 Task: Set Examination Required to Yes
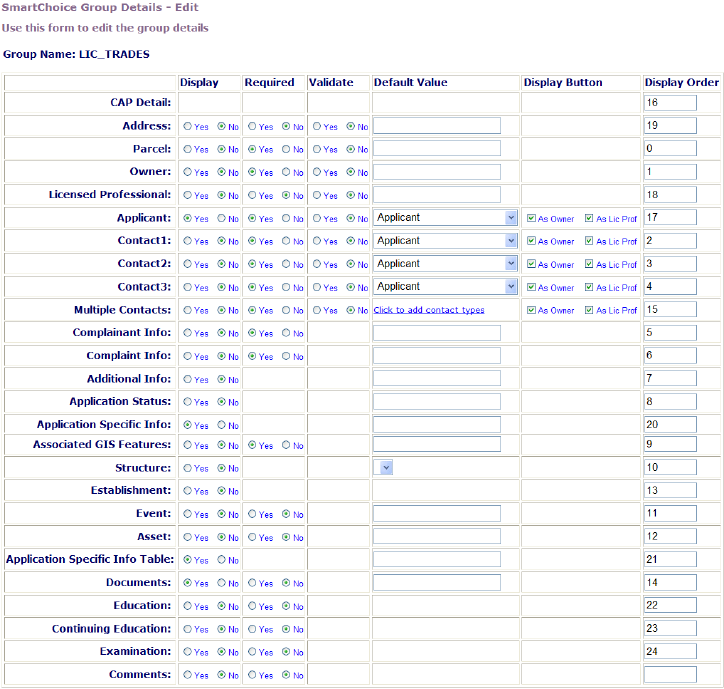(x=252, y=652)
